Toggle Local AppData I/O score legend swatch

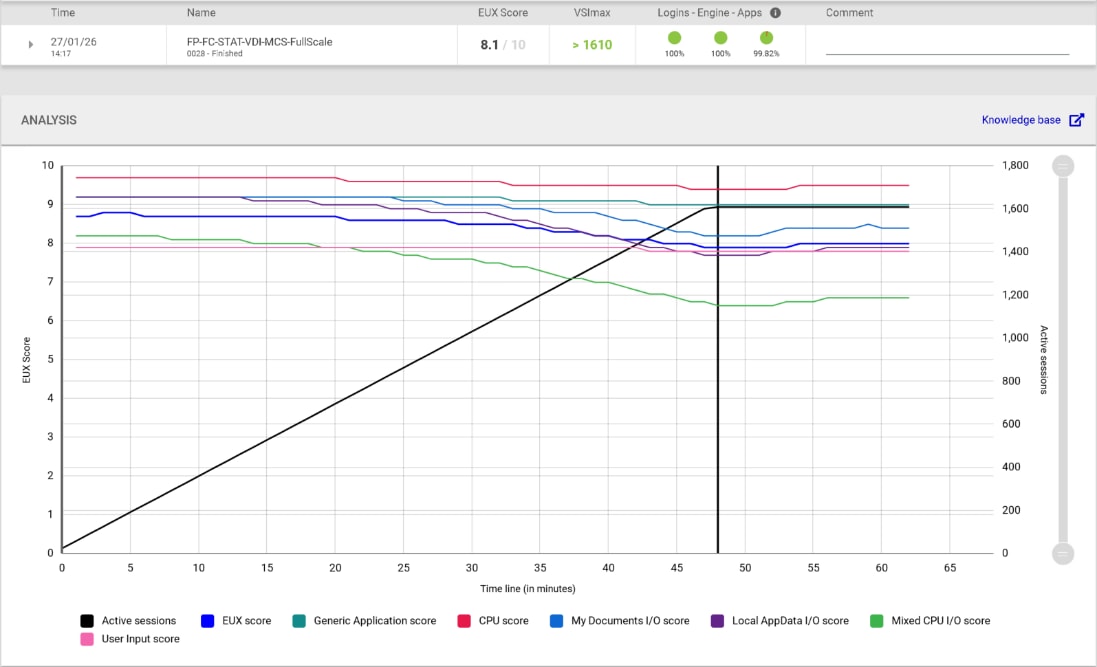[717, 621]
